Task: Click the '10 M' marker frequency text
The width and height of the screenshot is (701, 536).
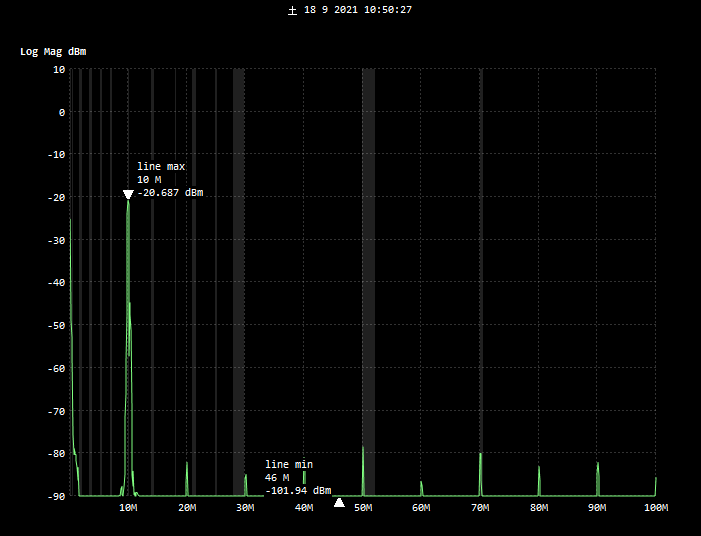Action: click(149, 180)
